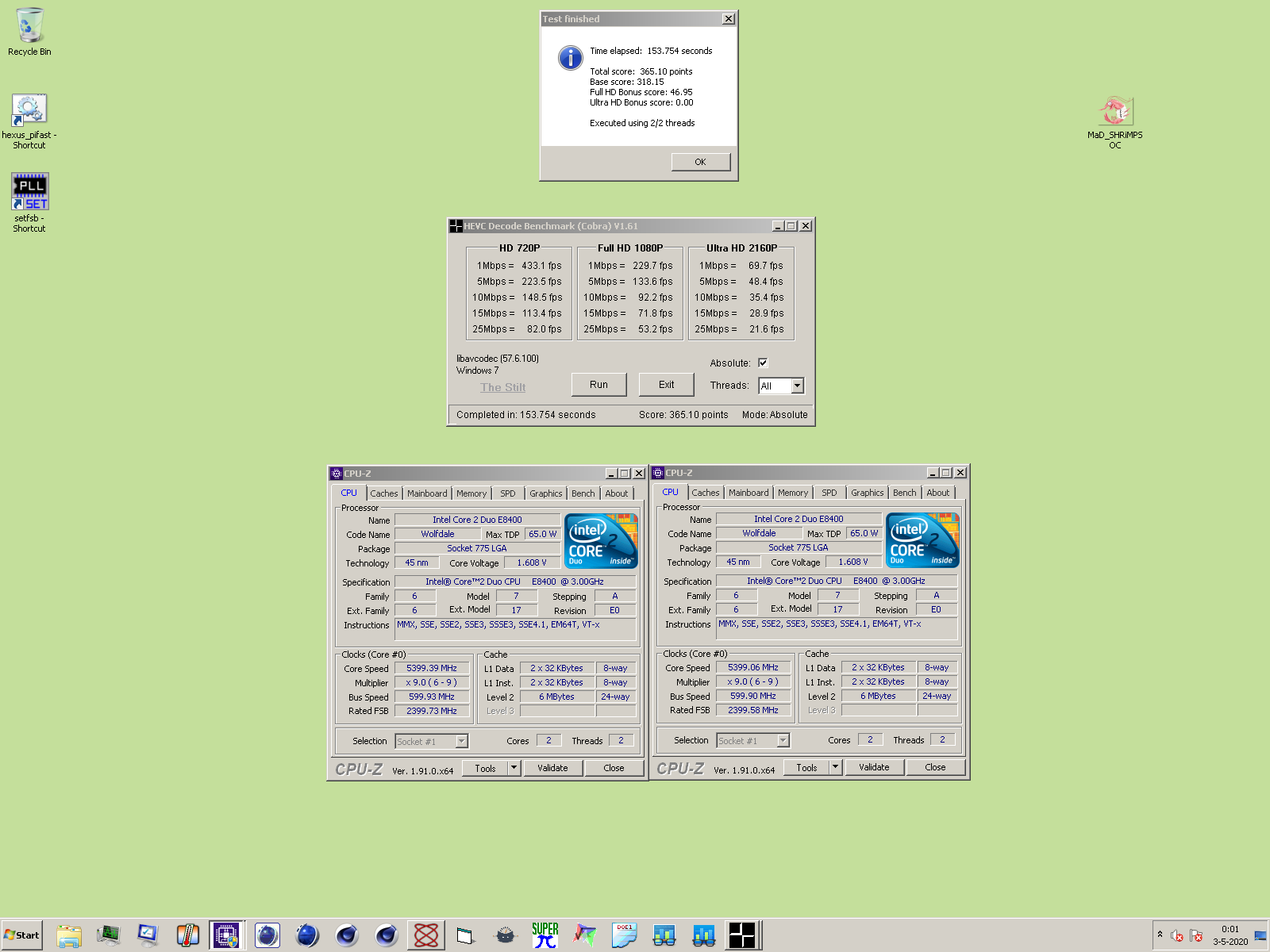Open the green graph monitor taskbar icon
The height and width of the screenshot is (952, 1270).
coord(109,935)
